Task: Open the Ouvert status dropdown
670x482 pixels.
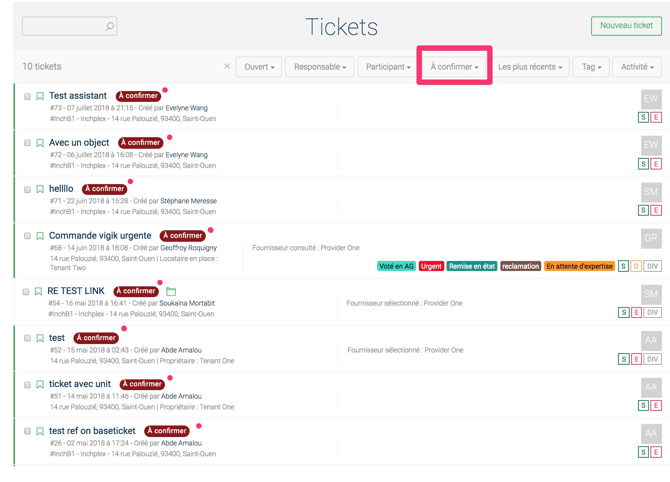Action: 259,67
